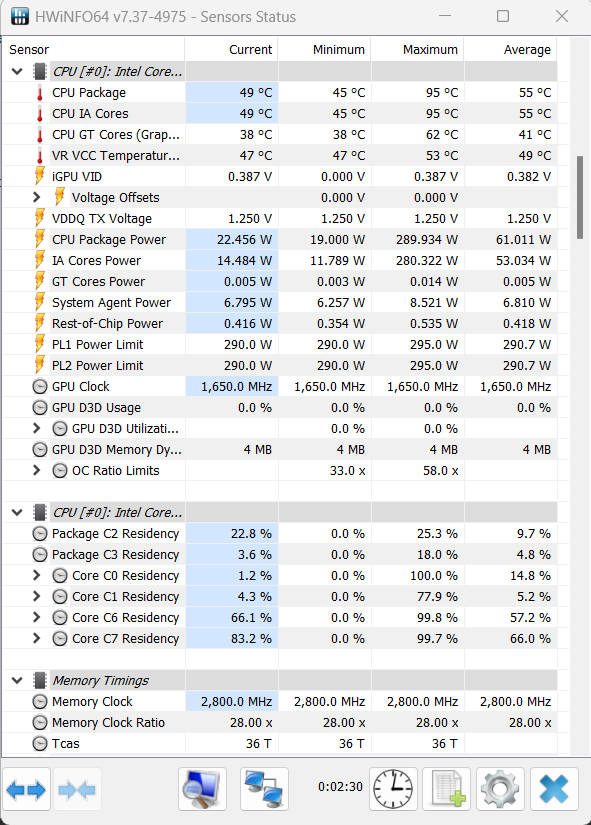Image resolution: width=591 pixels, height=825 pixels.
Task: Click the Average column header
Action: click(x=510, y=49)
